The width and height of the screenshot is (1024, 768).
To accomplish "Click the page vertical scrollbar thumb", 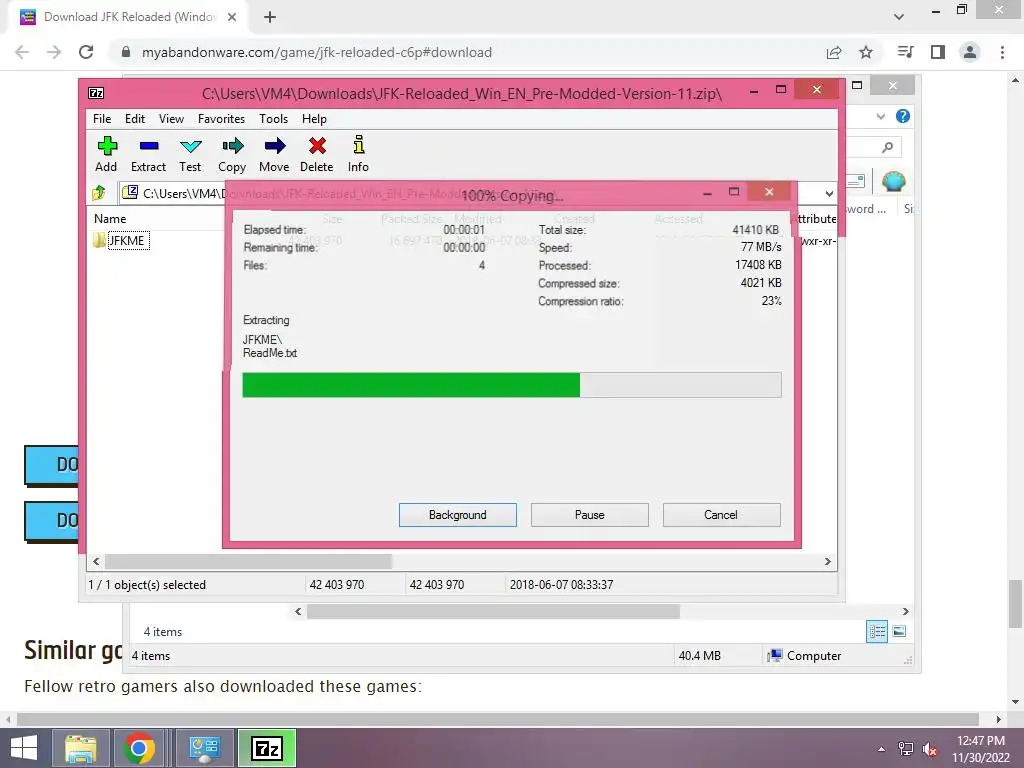I will (1016, 604).
